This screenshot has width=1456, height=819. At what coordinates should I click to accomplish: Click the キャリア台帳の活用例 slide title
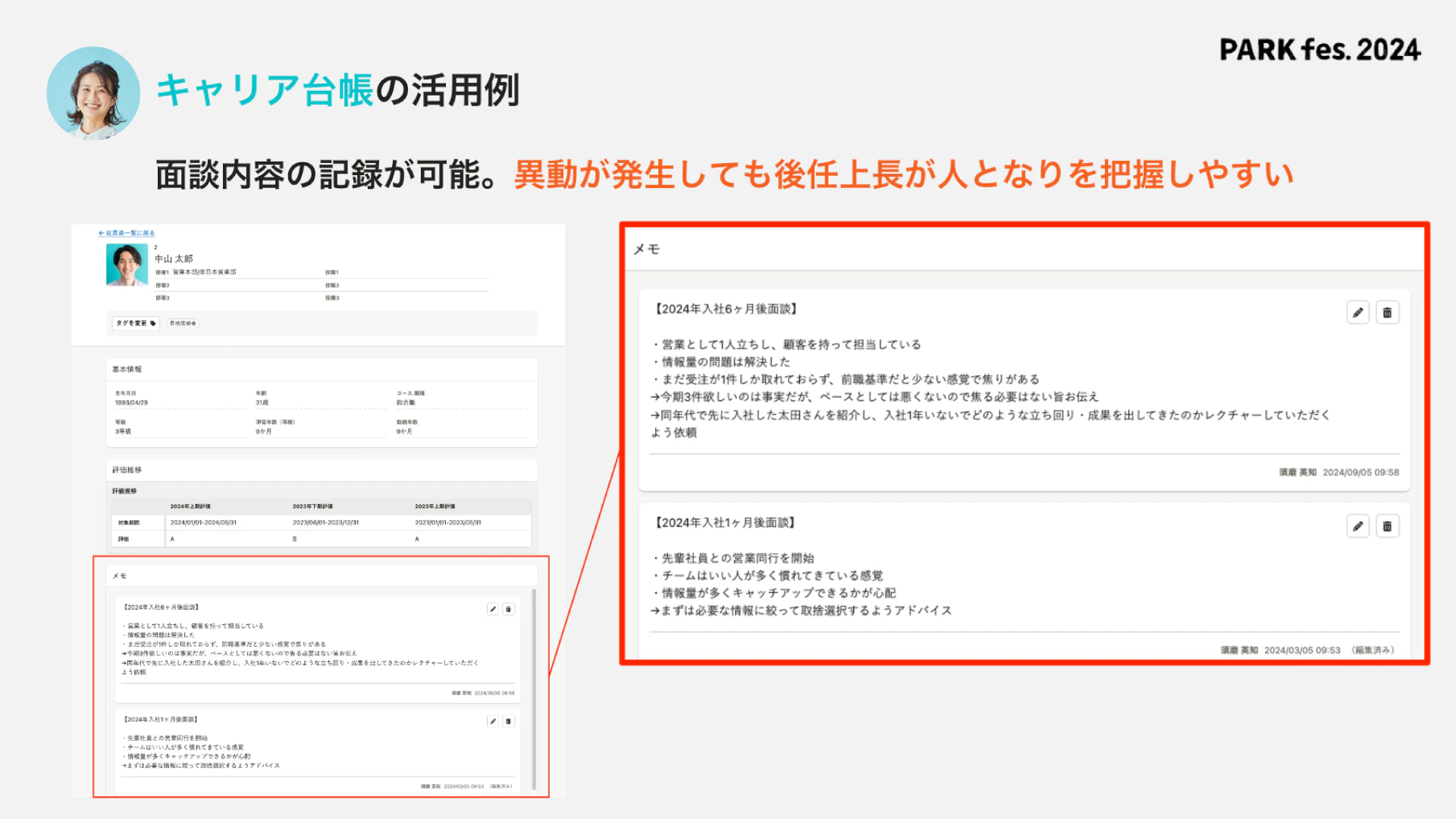coord(337,90)
